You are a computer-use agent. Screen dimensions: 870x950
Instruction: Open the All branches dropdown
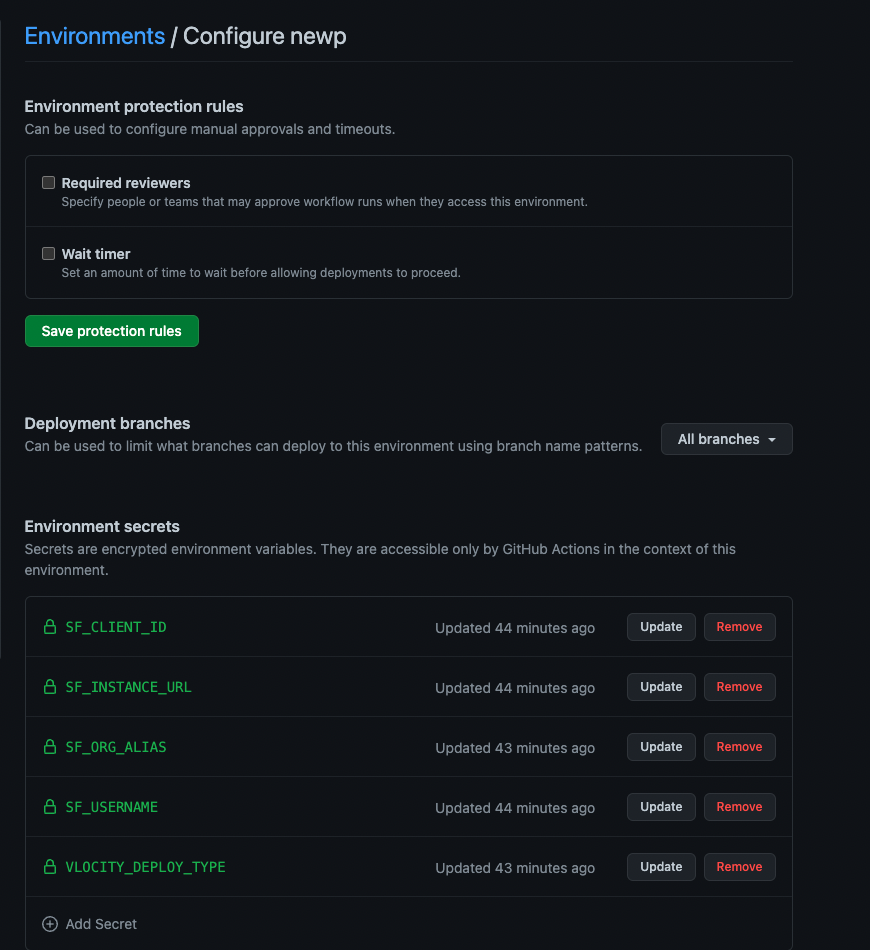[726, 439]
